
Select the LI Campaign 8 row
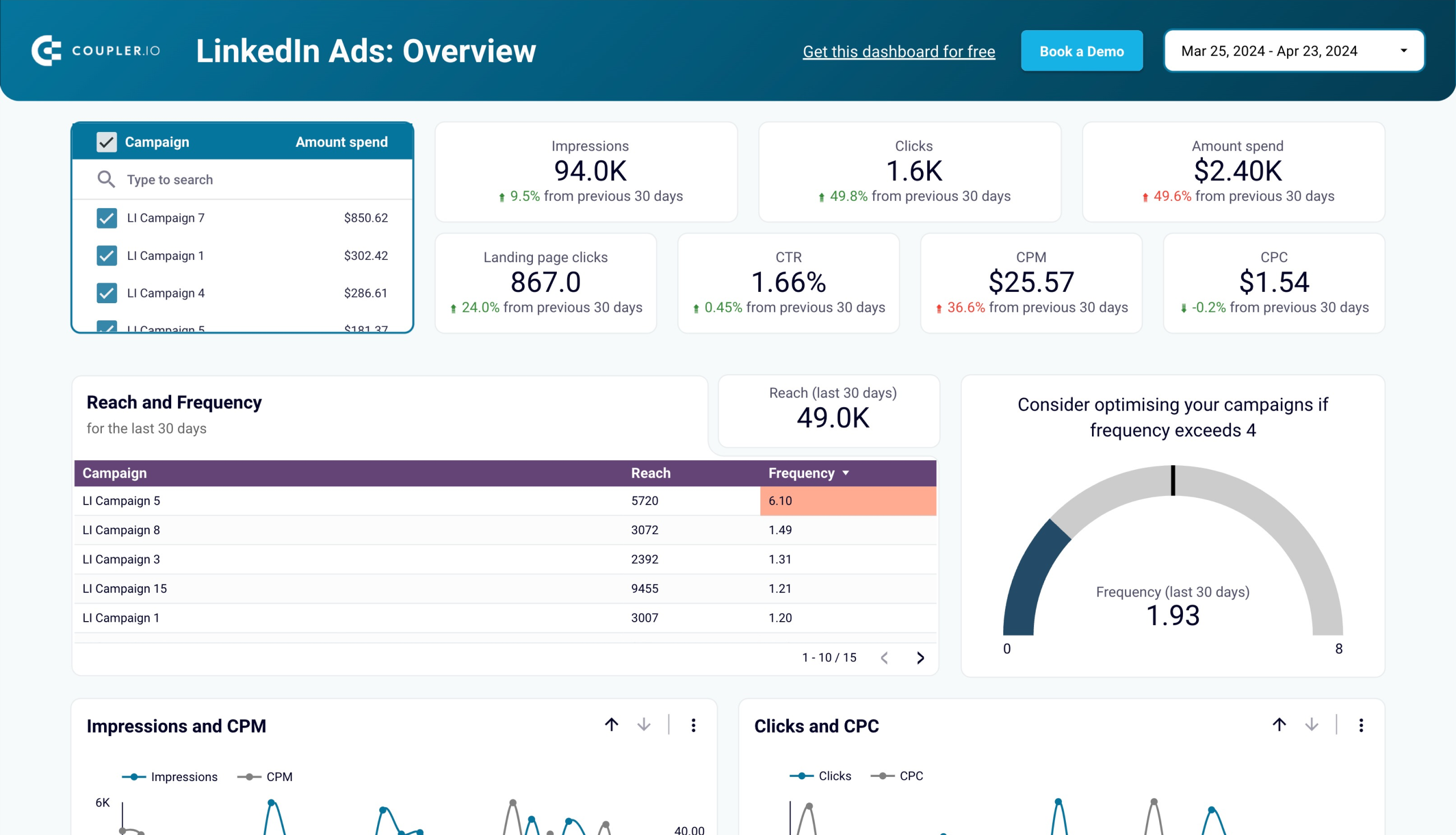pos(504,530)
